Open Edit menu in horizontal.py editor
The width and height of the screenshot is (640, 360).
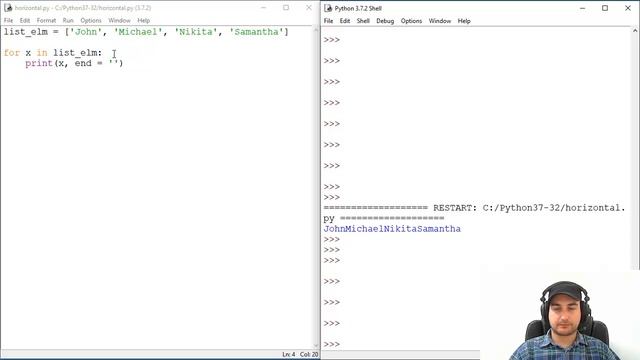pos(25,20)
